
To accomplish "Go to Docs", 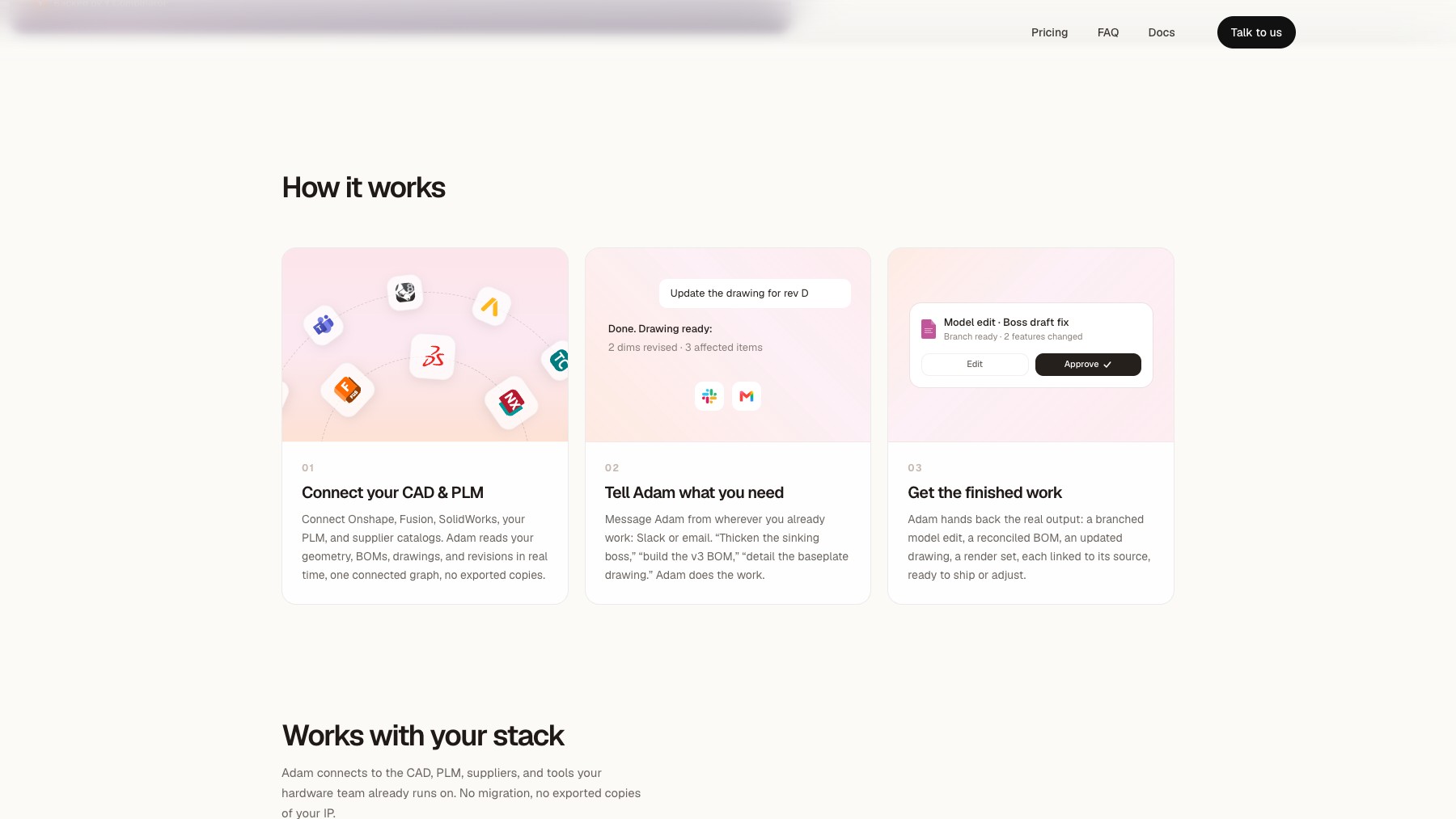I will pyautogui.click(x=1162, y=32).
